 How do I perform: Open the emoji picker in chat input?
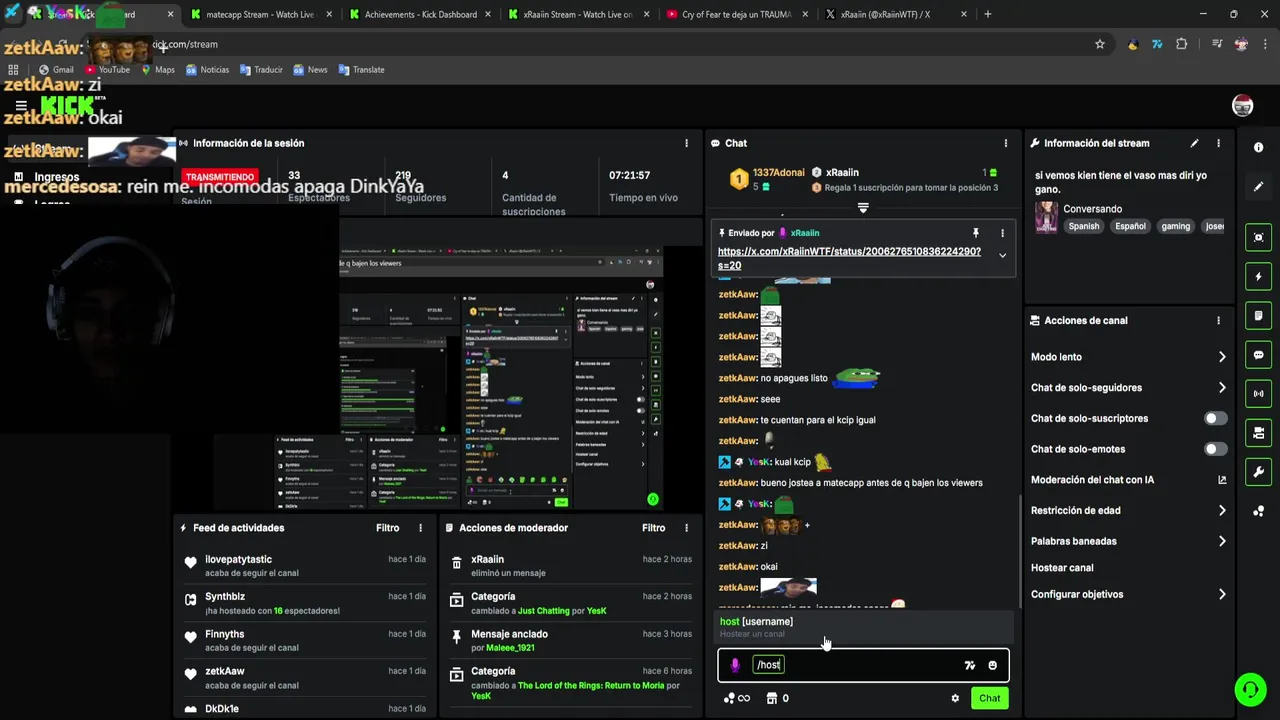click(x=992, y=665)
